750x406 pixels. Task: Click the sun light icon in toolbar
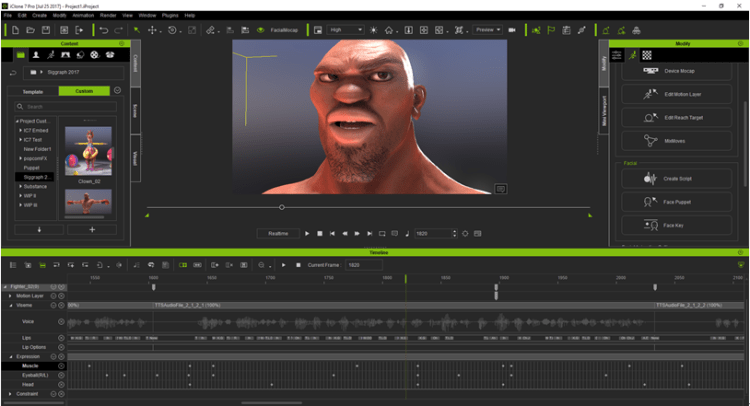(x=374, y=30)
